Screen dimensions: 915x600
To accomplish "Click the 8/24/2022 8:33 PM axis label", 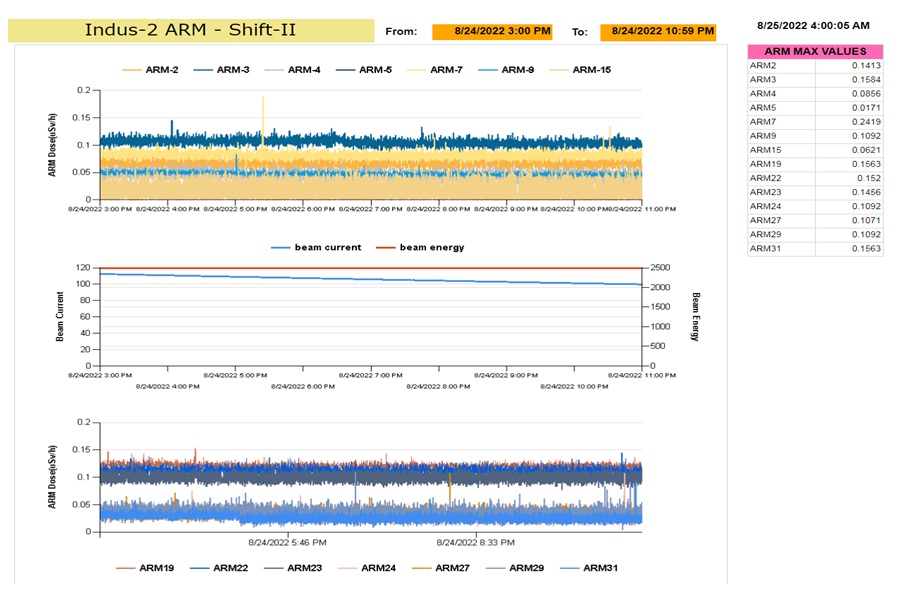I will [476, 543].
